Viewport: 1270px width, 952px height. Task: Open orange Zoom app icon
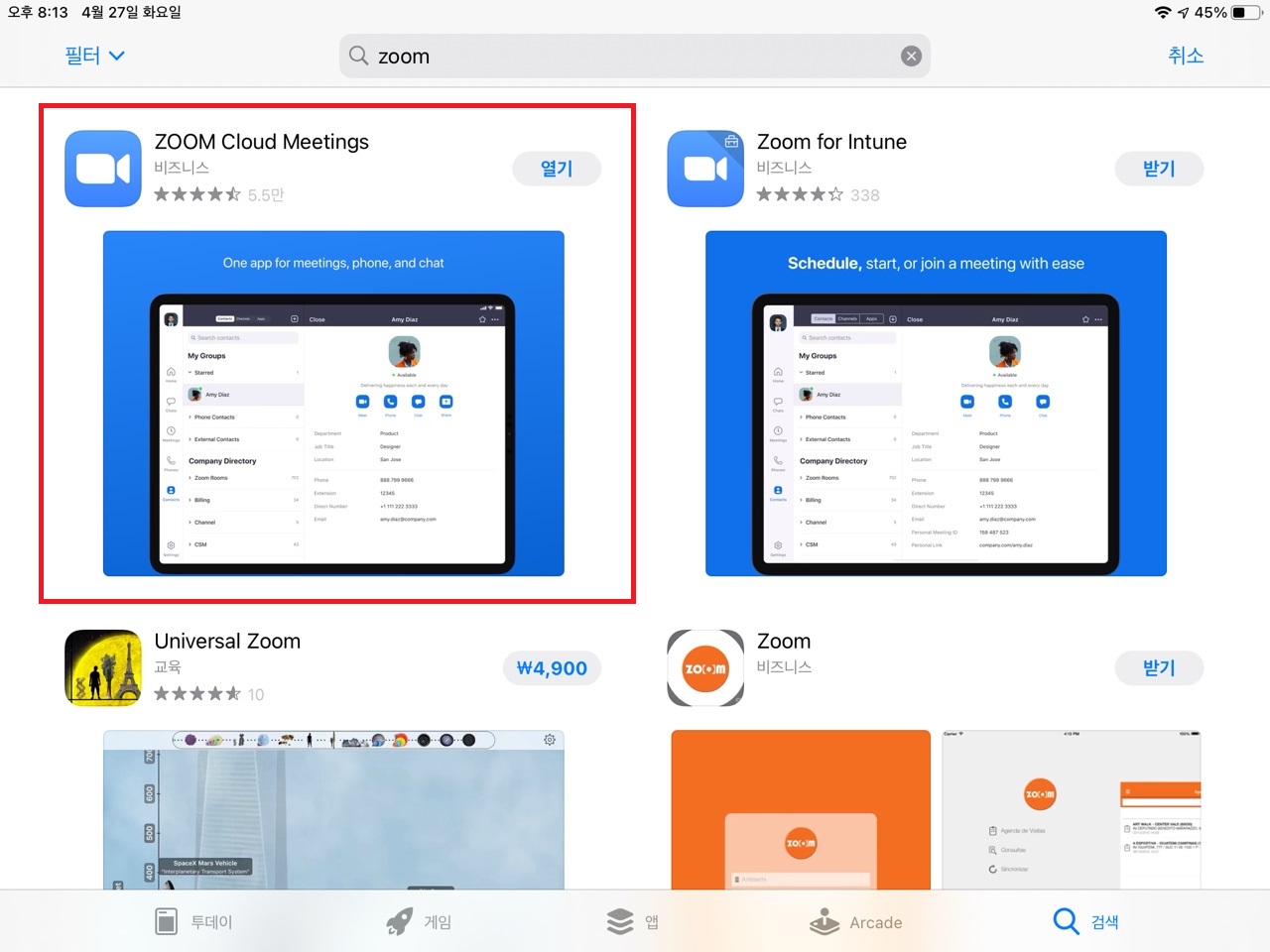705,667
